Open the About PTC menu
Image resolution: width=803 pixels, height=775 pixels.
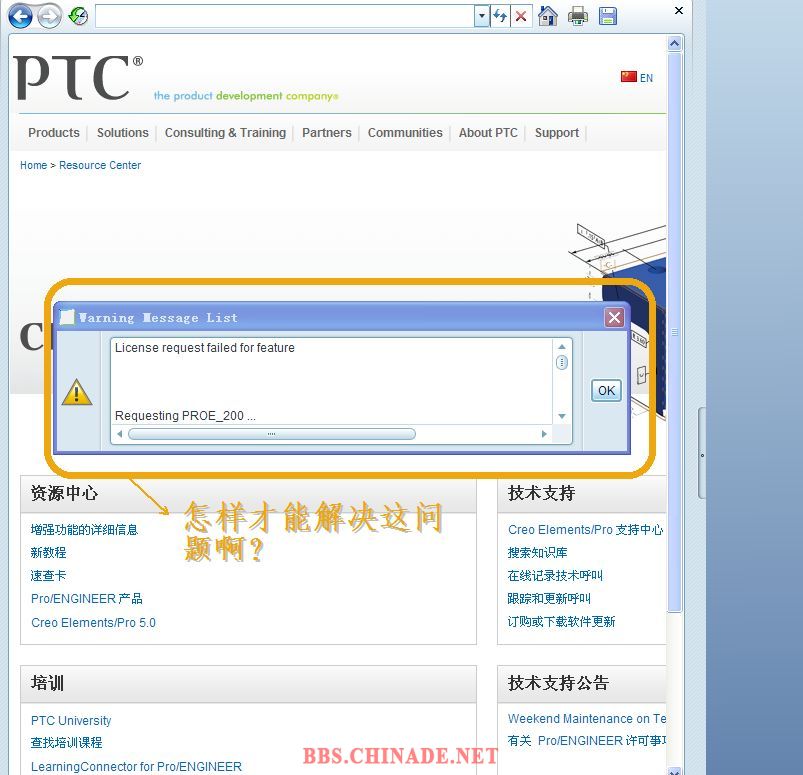488,133
